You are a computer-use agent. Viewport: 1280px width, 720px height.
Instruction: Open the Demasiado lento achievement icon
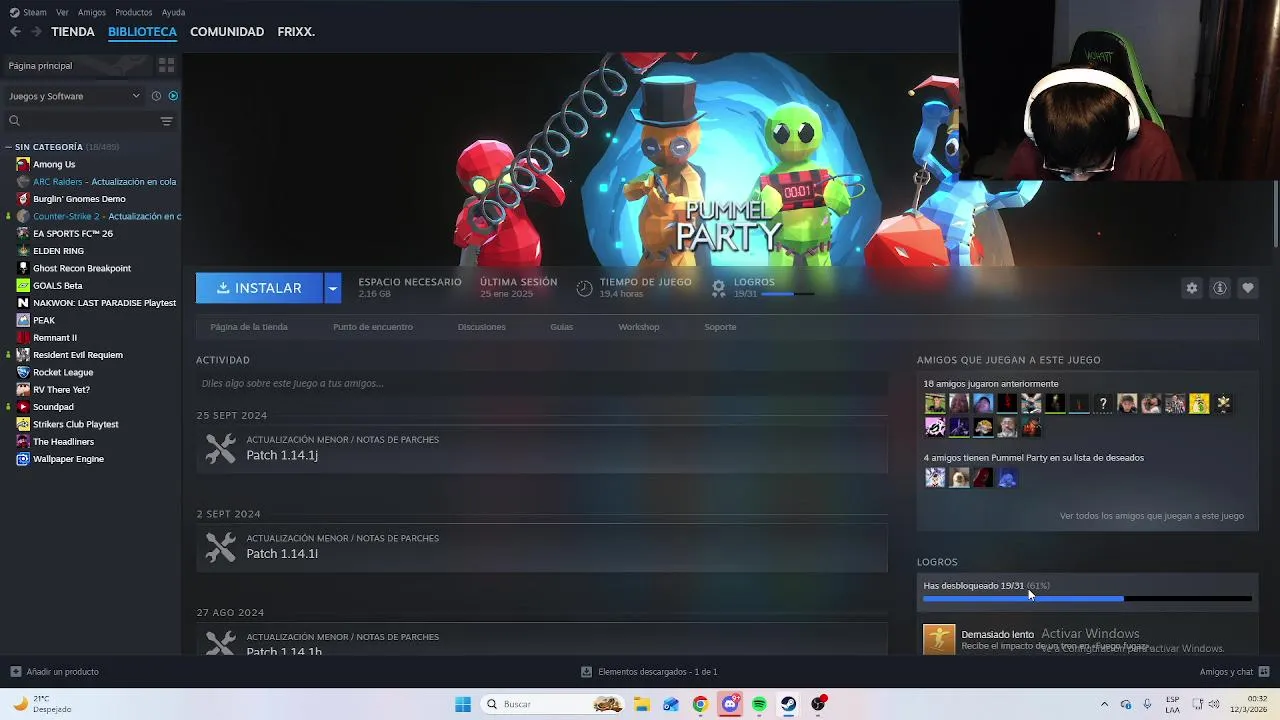(x=939, y=639)
